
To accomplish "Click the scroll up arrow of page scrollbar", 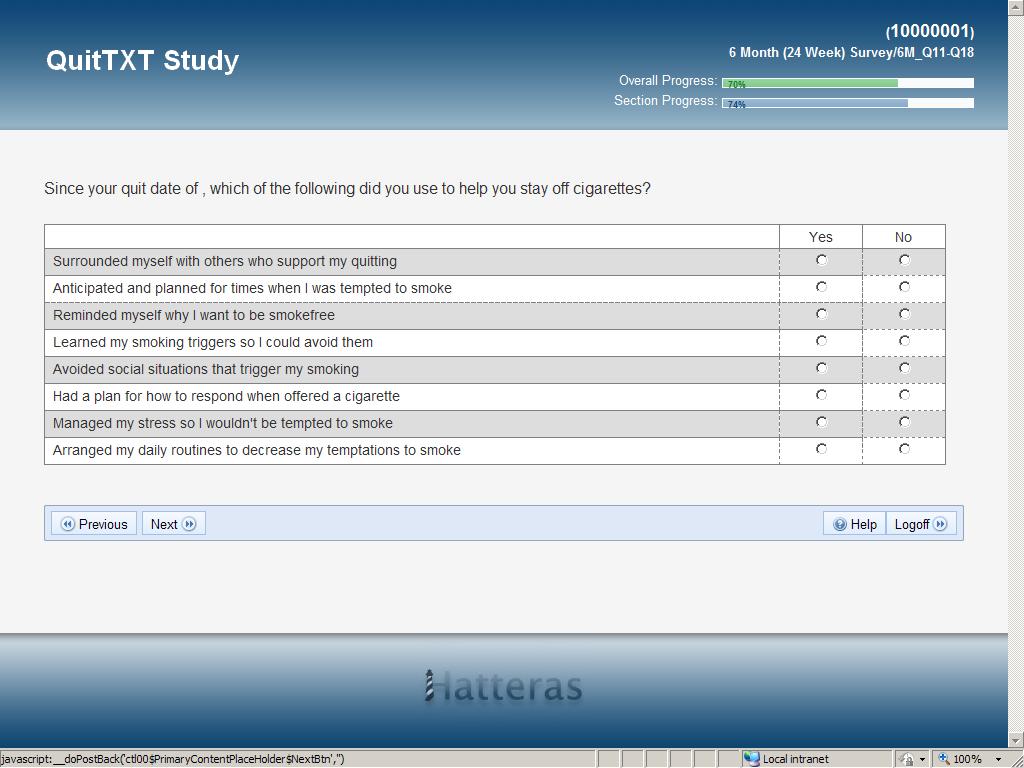I will tap(1016, 7).
